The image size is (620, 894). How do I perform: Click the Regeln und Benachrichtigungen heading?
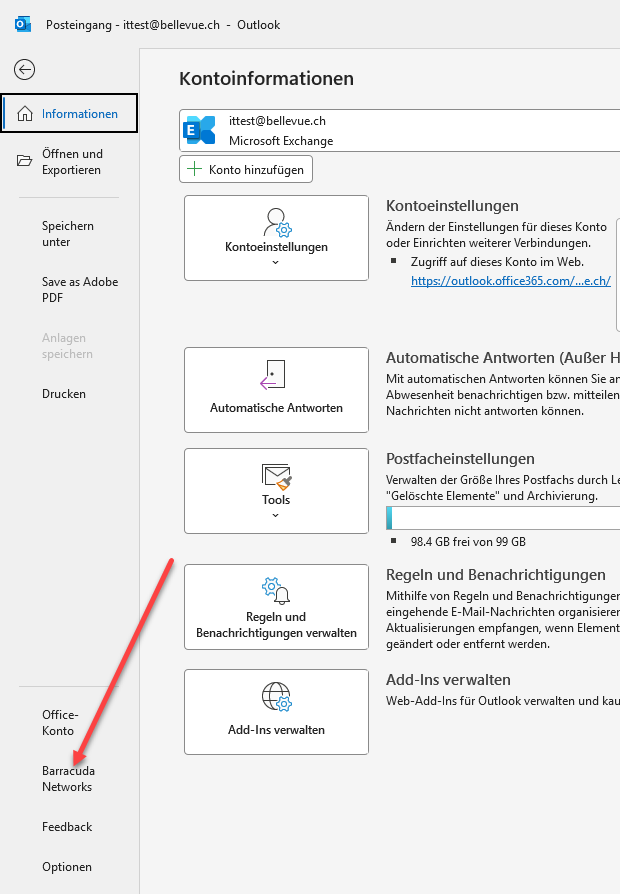496,575
